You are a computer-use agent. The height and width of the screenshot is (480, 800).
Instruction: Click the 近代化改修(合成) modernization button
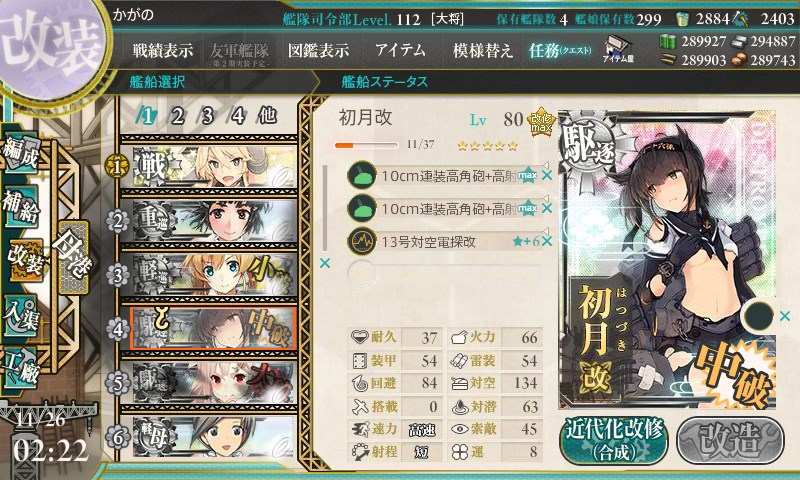[x=614, y=440]
